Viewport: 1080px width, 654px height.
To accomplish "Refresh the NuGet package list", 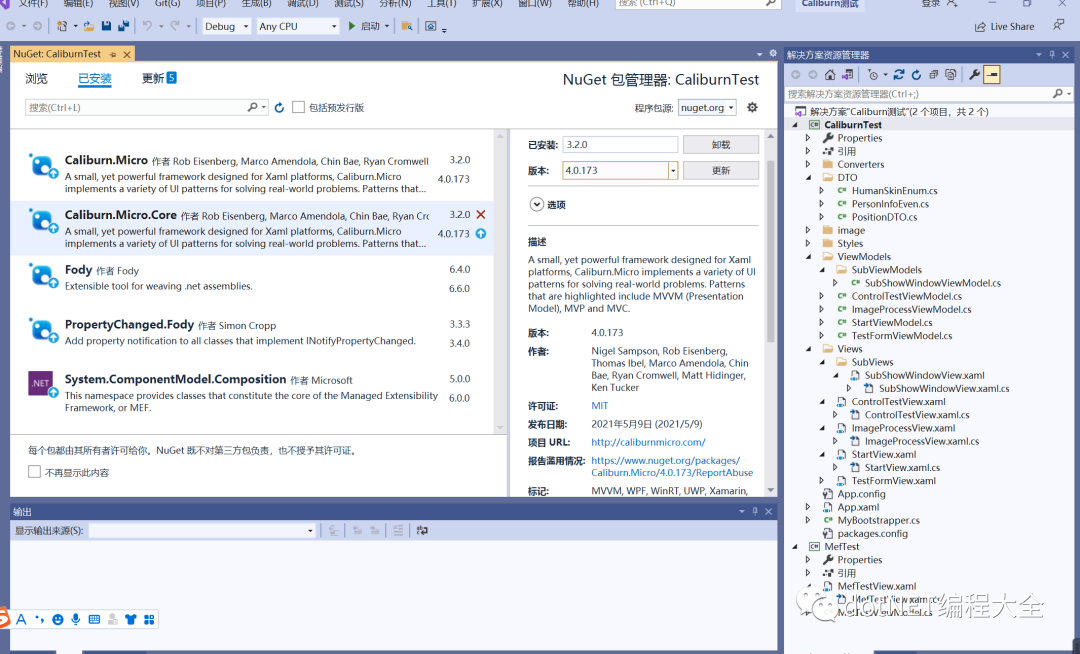I will (x=279, y=107).
